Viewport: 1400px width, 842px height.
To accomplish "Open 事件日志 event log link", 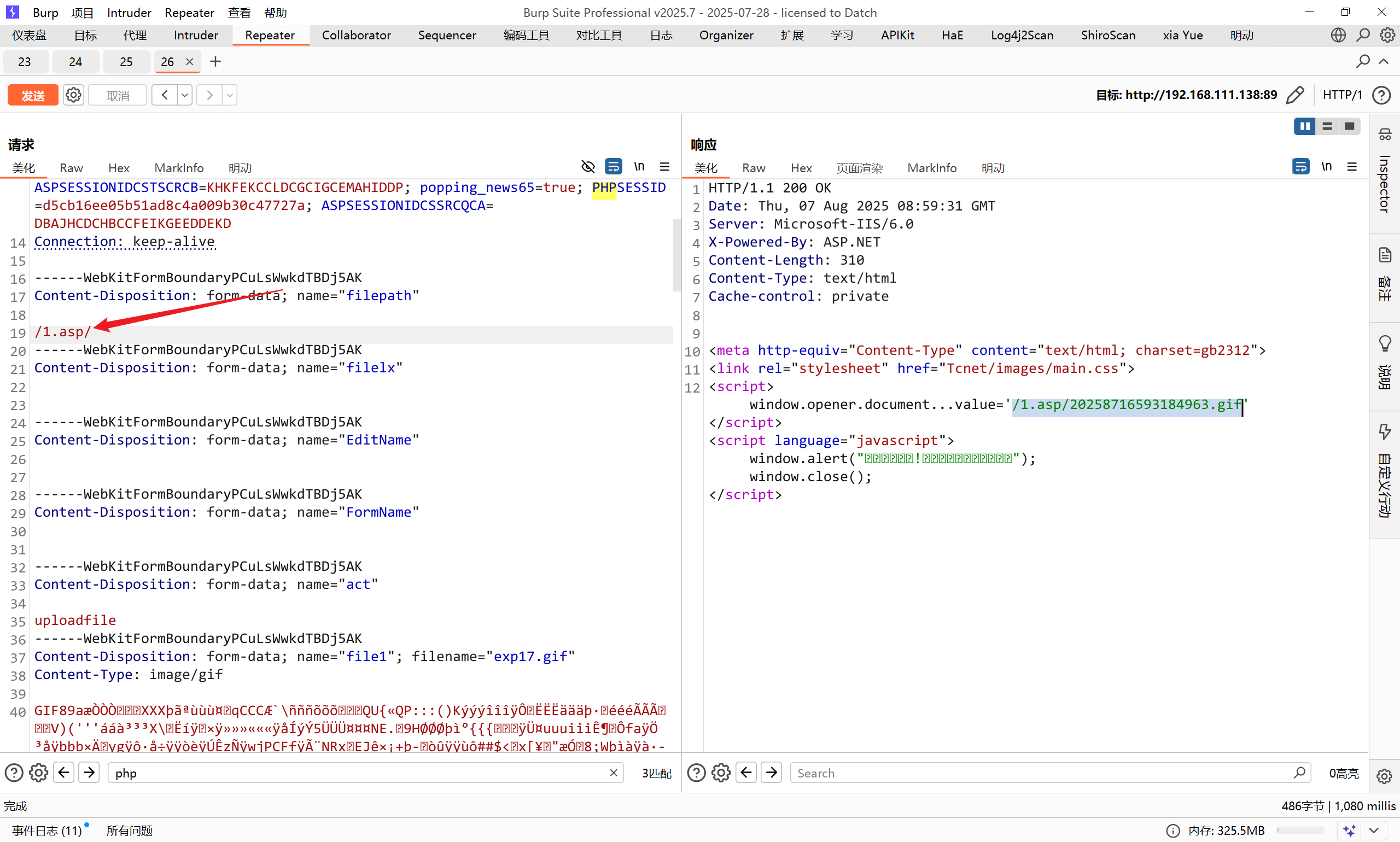I will [47, 830].
